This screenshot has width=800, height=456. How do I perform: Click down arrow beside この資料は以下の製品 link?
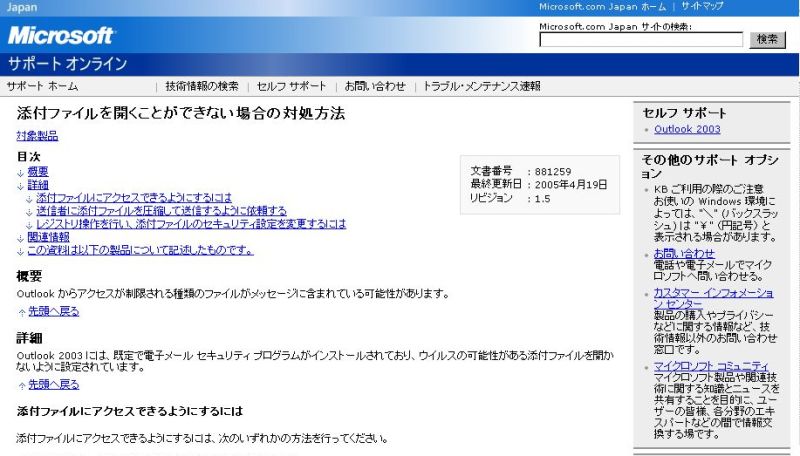tap(20, 251)
